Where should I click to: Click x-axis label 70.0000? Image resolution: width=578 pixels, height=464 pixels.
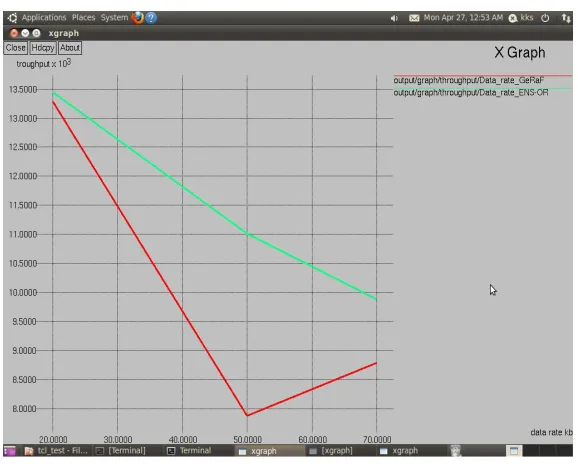point(377,440)
